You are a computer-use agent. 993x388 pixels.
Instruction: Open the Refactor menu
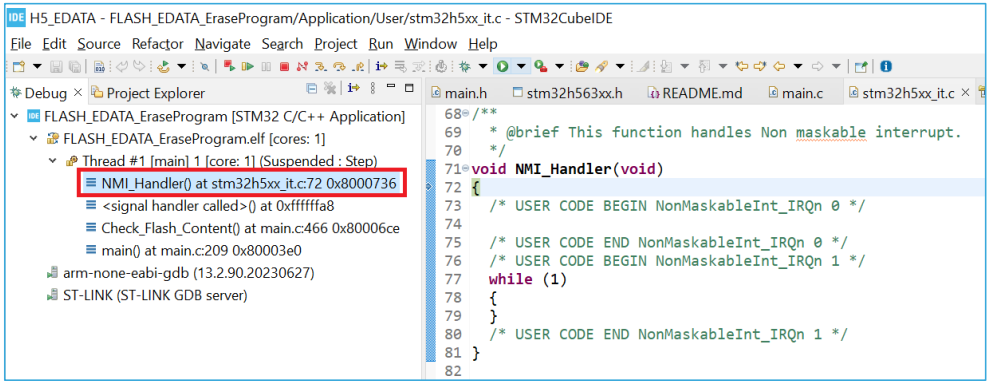(x=158, y=44)
